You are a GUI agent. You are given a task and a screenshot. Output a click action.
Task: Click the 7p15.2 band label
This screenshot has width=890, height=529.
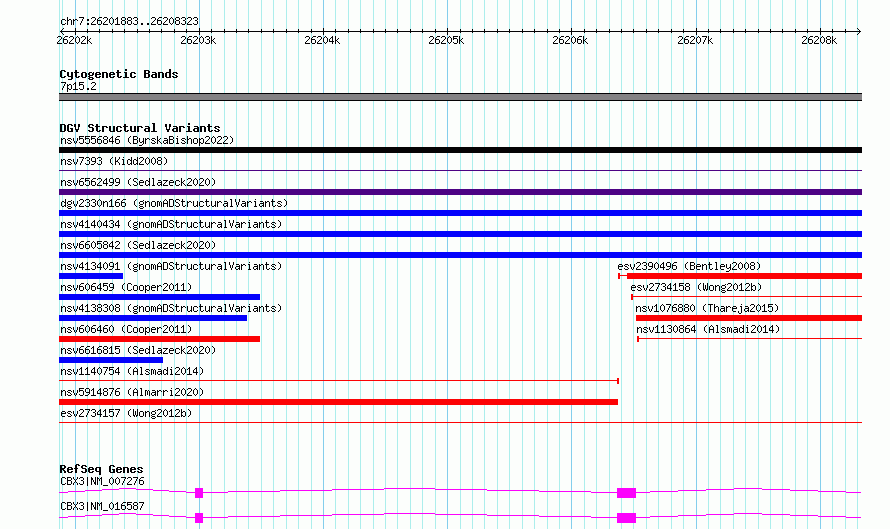pyautogui.click(x=78, y=86)
